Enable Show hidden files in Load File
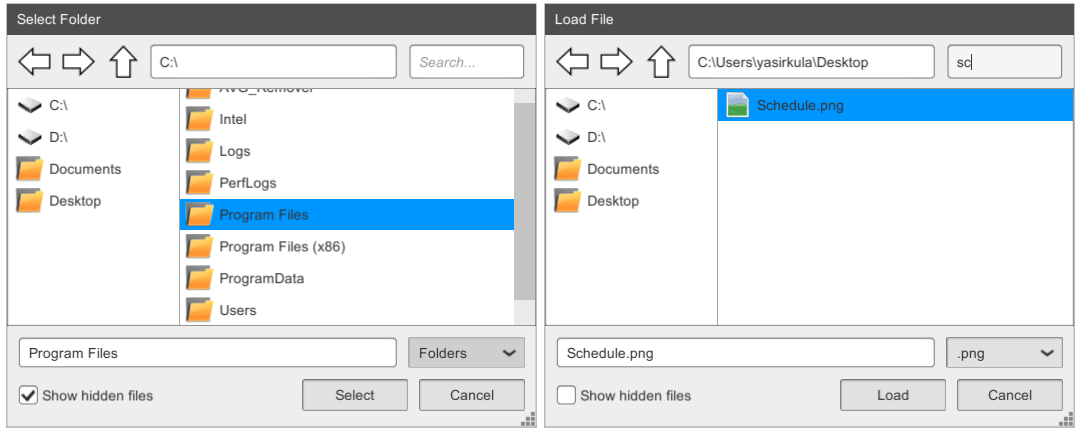Image resolution: width=1080 pixels, height=432 pixels. [x=566, y=395]
